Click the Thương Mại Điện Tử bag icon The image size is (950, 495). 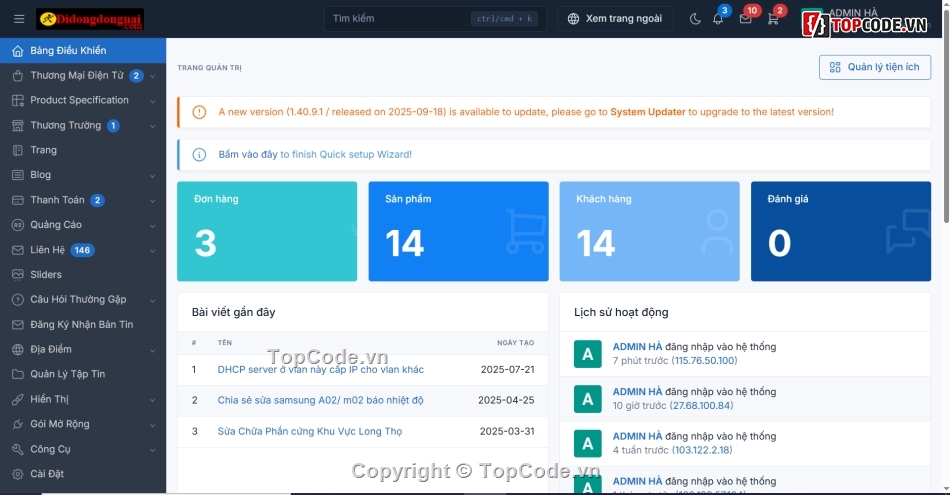click(18, 76)
